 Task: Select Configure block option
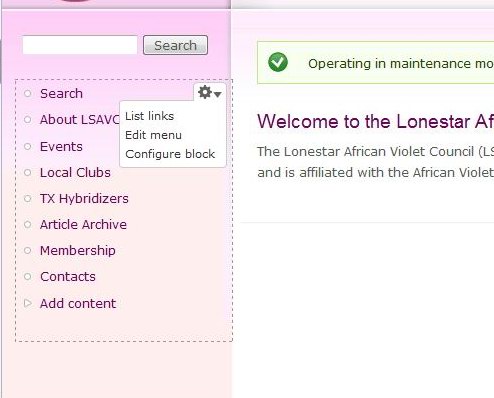[170, 154]
